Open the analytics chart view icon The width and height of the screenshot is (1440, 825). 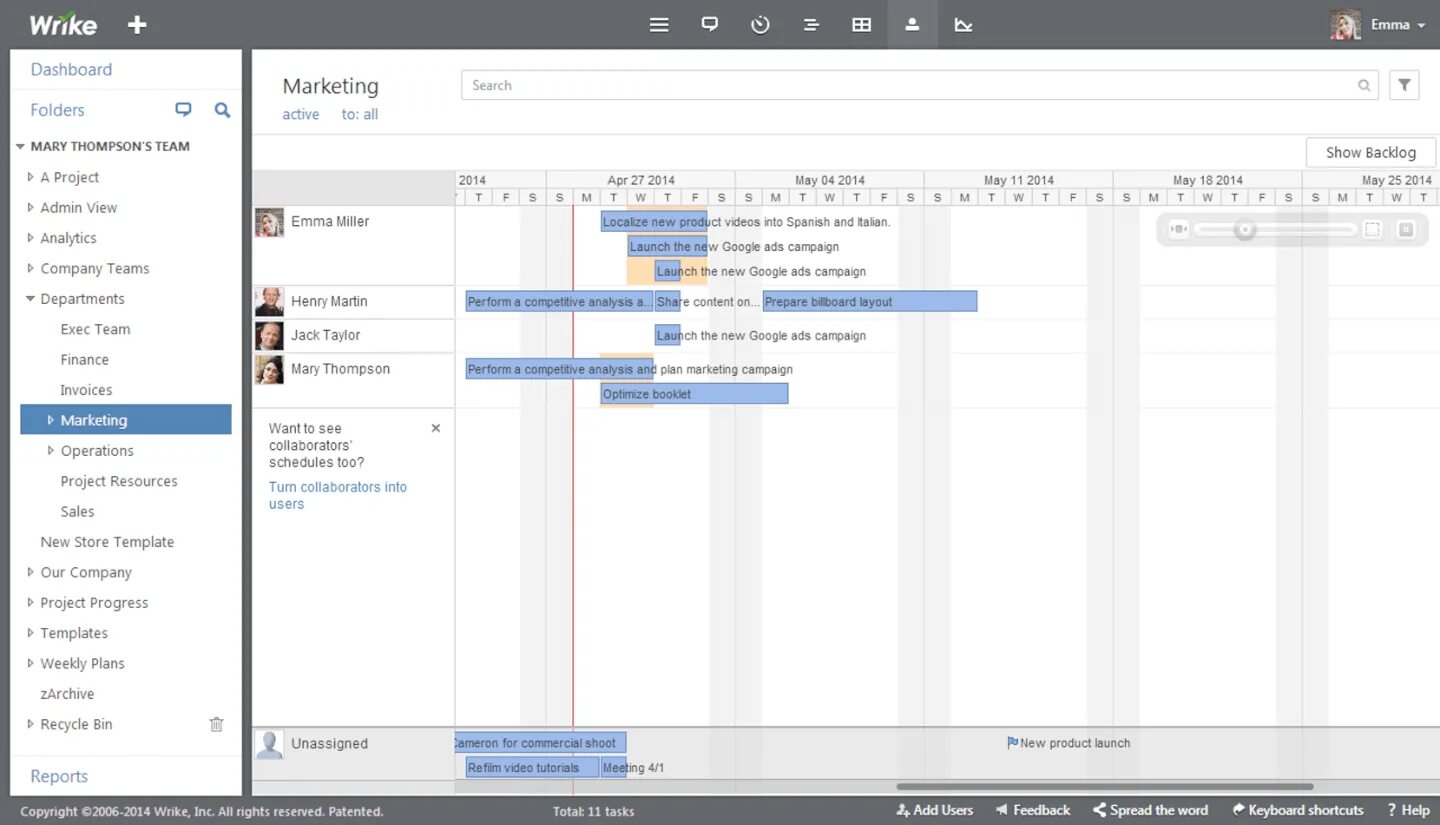pyautogui.click(x=963, y=25)
